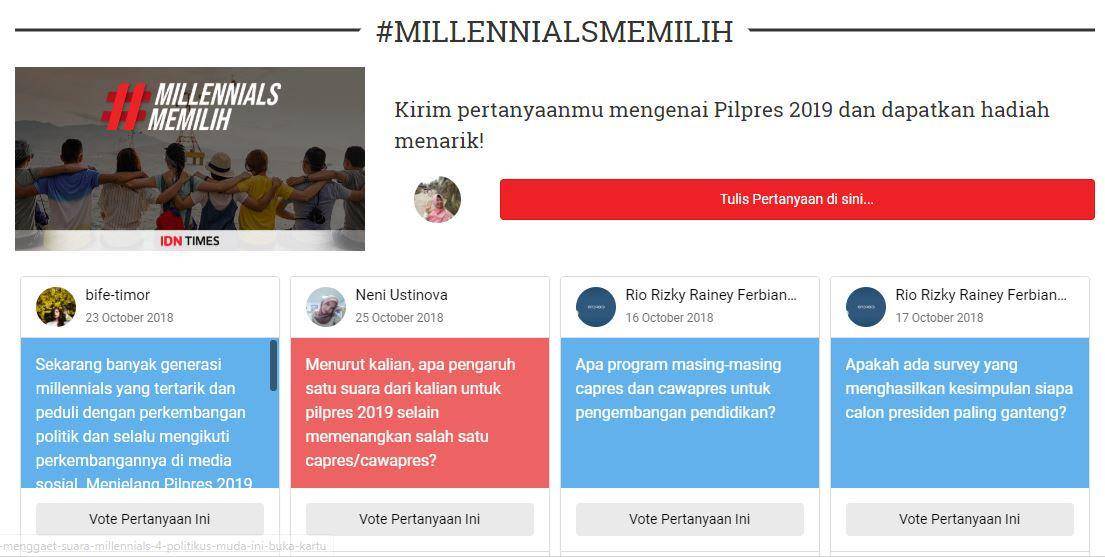Open Rio Rizky name on 16 October card

click(x=711, y=295)
